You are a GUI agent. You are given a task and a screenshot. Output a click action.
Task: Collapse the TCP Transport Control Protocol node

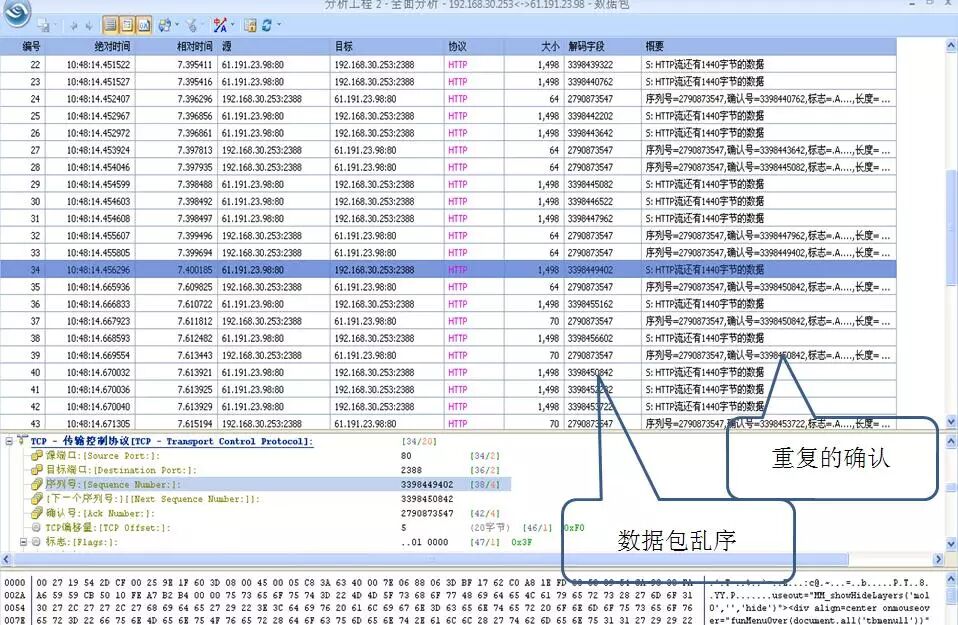(x=9, y=440)
